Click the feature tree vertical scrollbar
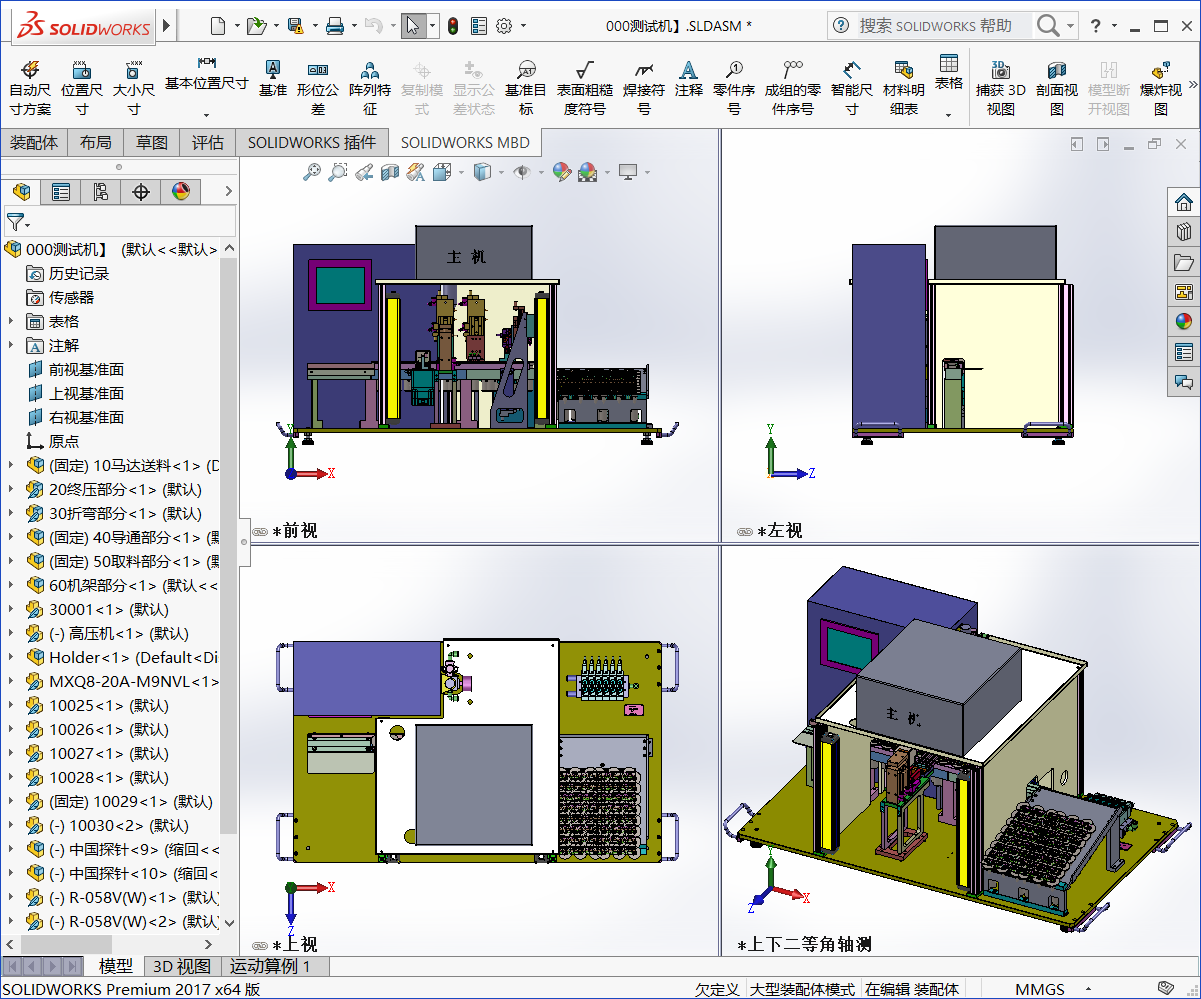The width and height of the screenshot is (1201, 999). pyautogui.click(x=229, y=546)
